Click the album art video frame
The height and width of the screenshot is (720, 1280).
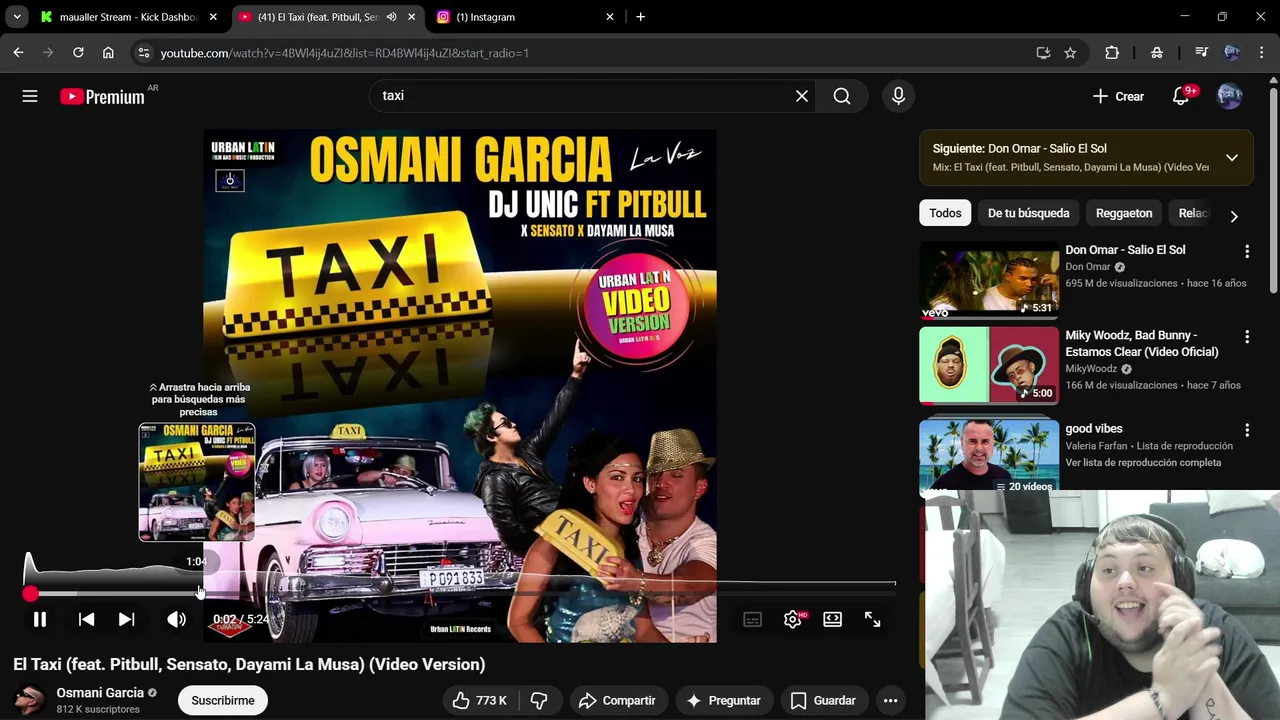(460, 385)
